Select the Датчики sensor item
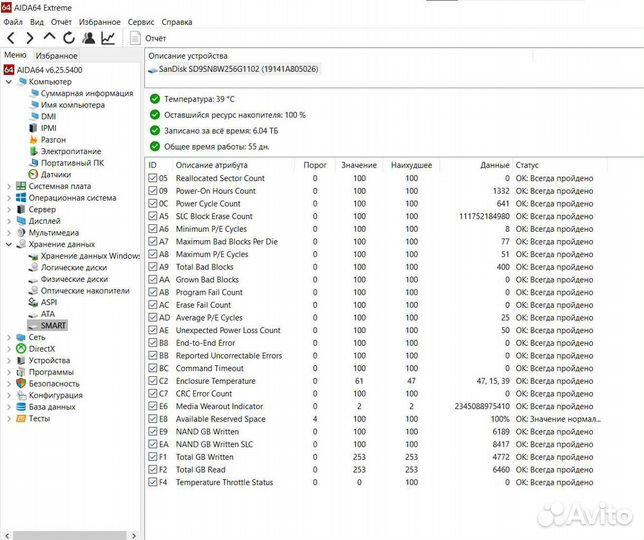 (55, 174)
